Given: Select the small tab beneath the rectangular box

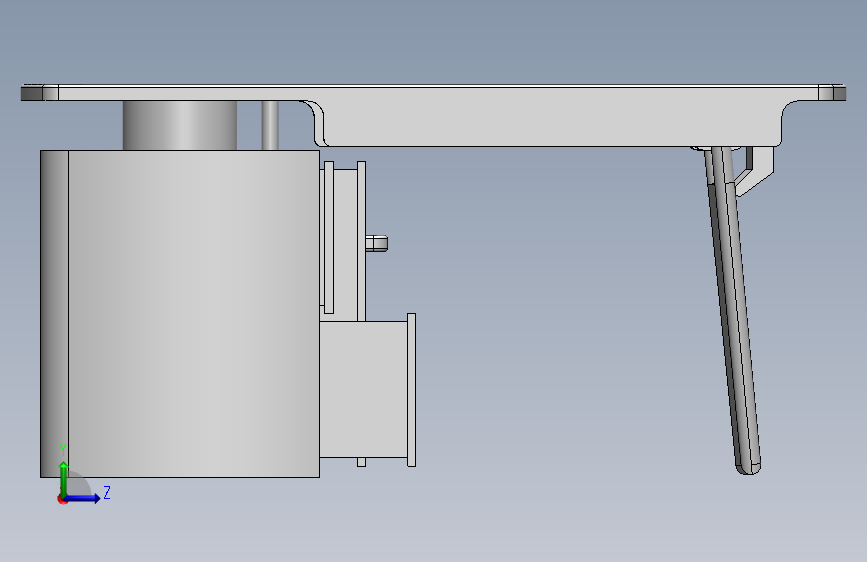Looking at the screenshot, I should (362, 462).
